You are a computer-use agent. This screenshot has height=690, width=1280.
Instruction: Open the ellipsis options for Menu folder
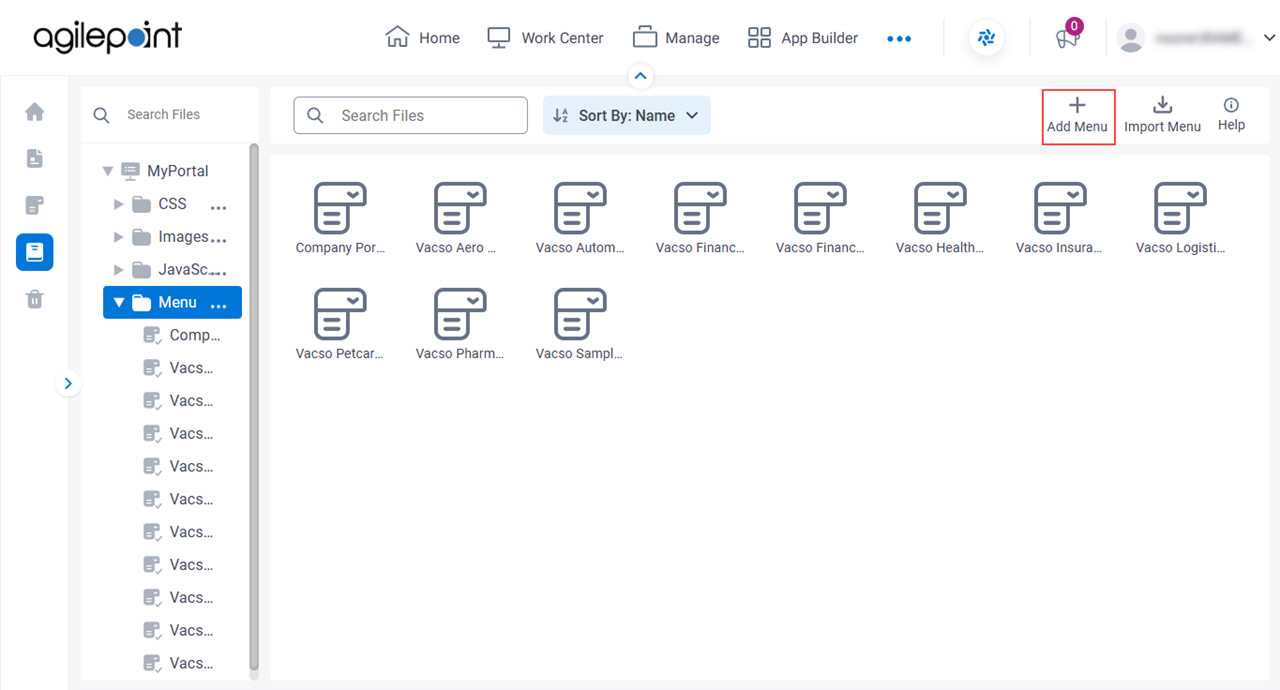click(219, 304)
